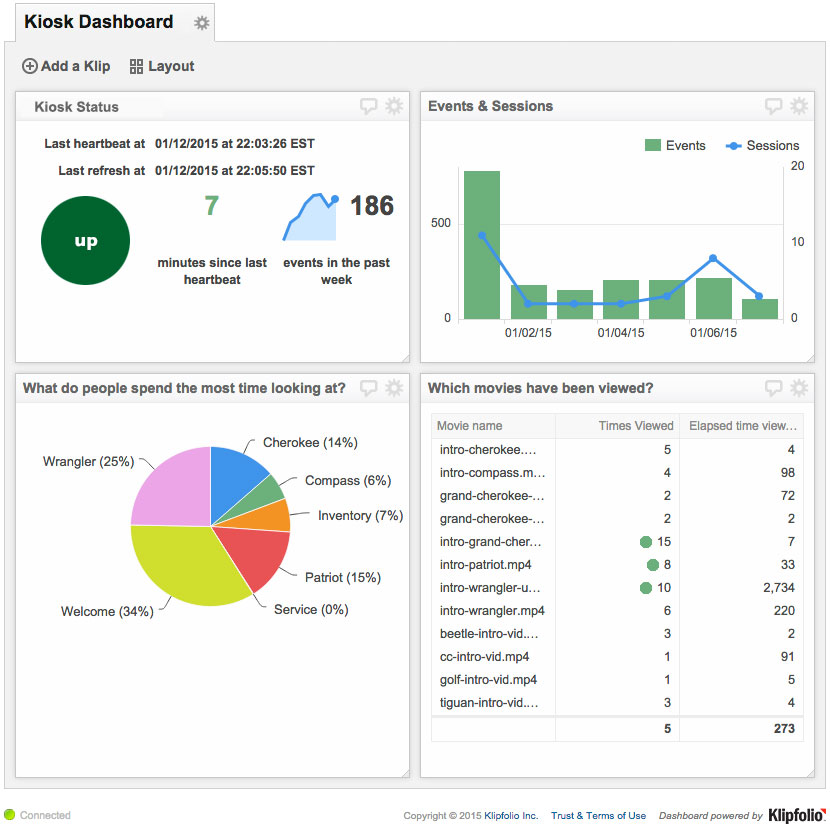Open the Kiosk Status klip gear menu
830x834 pixels.
tap(394, 106)
